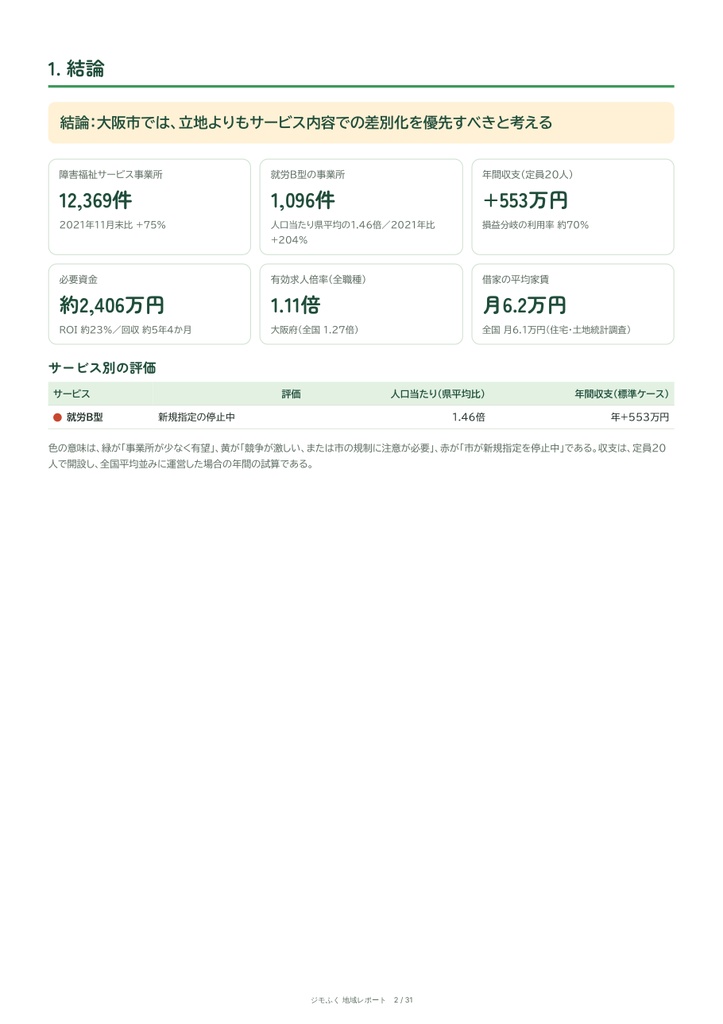
Task: Click the value '1.11倍'
Action: point(295,306)
